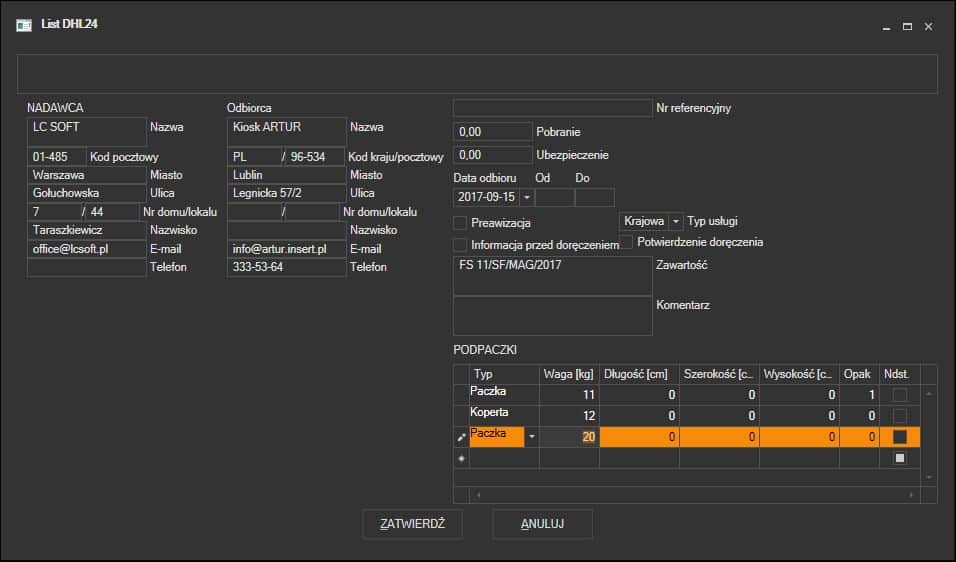Click the empty recipient Nazwisko field
Screen dimensions: 956x562
pos(287,230)
